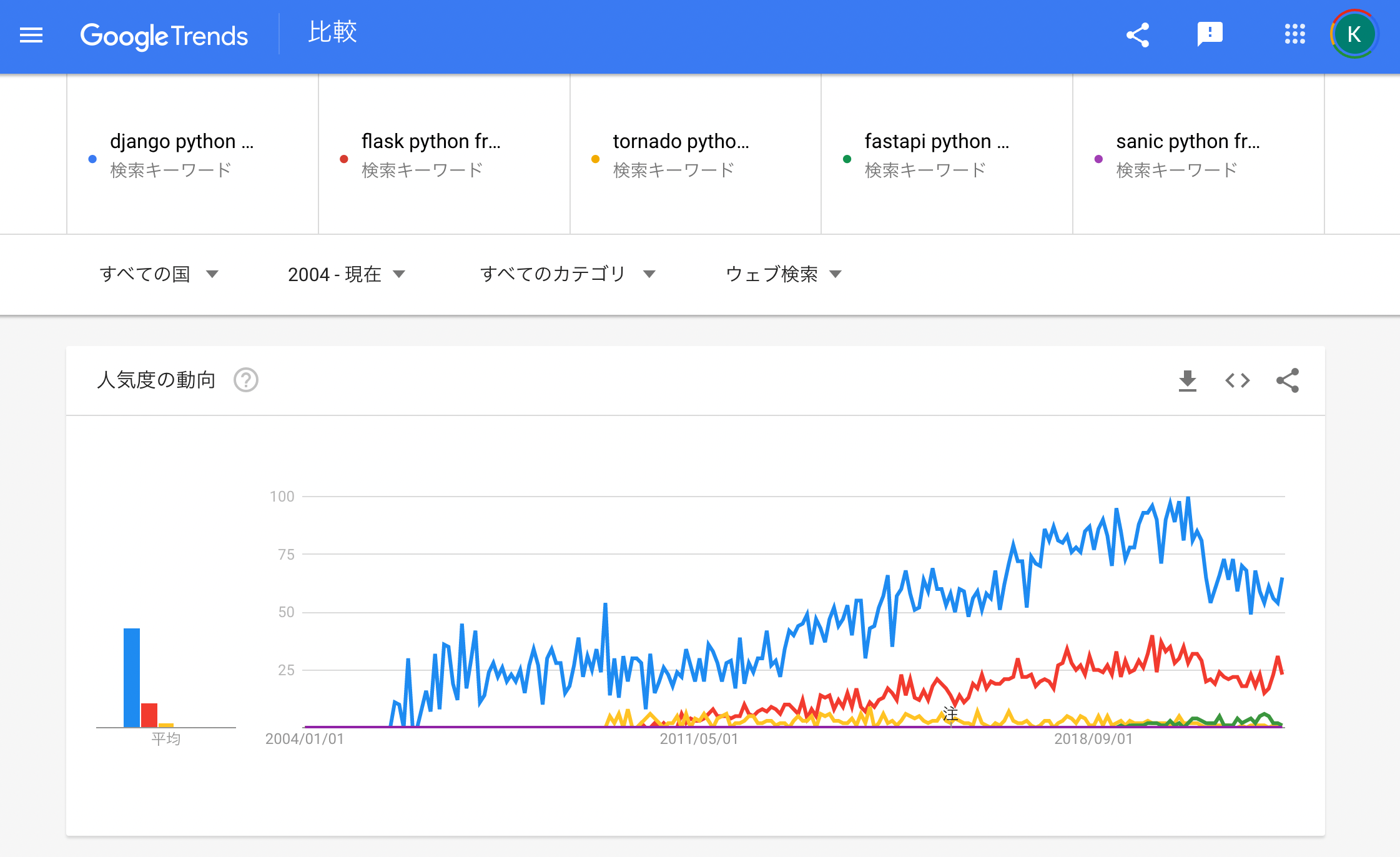Image resolution: width=1400 pixels, height=857 pixels.
Task: Open the navigation hamburger menu
Action: 30,36
